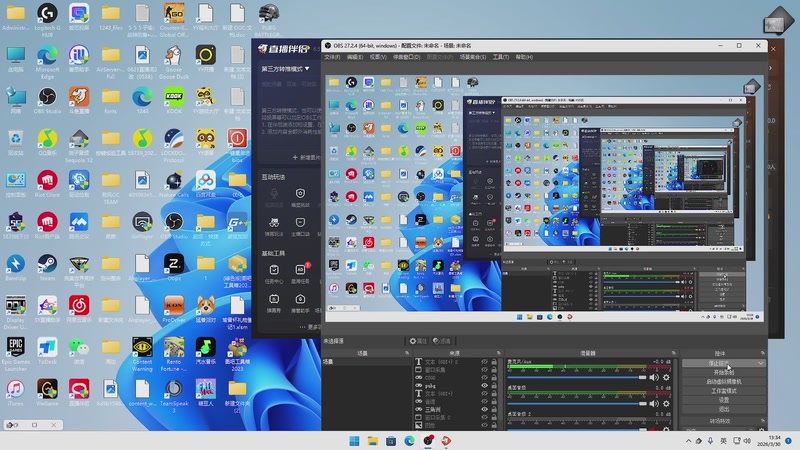Expand the 第三方推流模式 dropdown
Viewport: 800px width, 450px height.
click(x=285, y=69)
